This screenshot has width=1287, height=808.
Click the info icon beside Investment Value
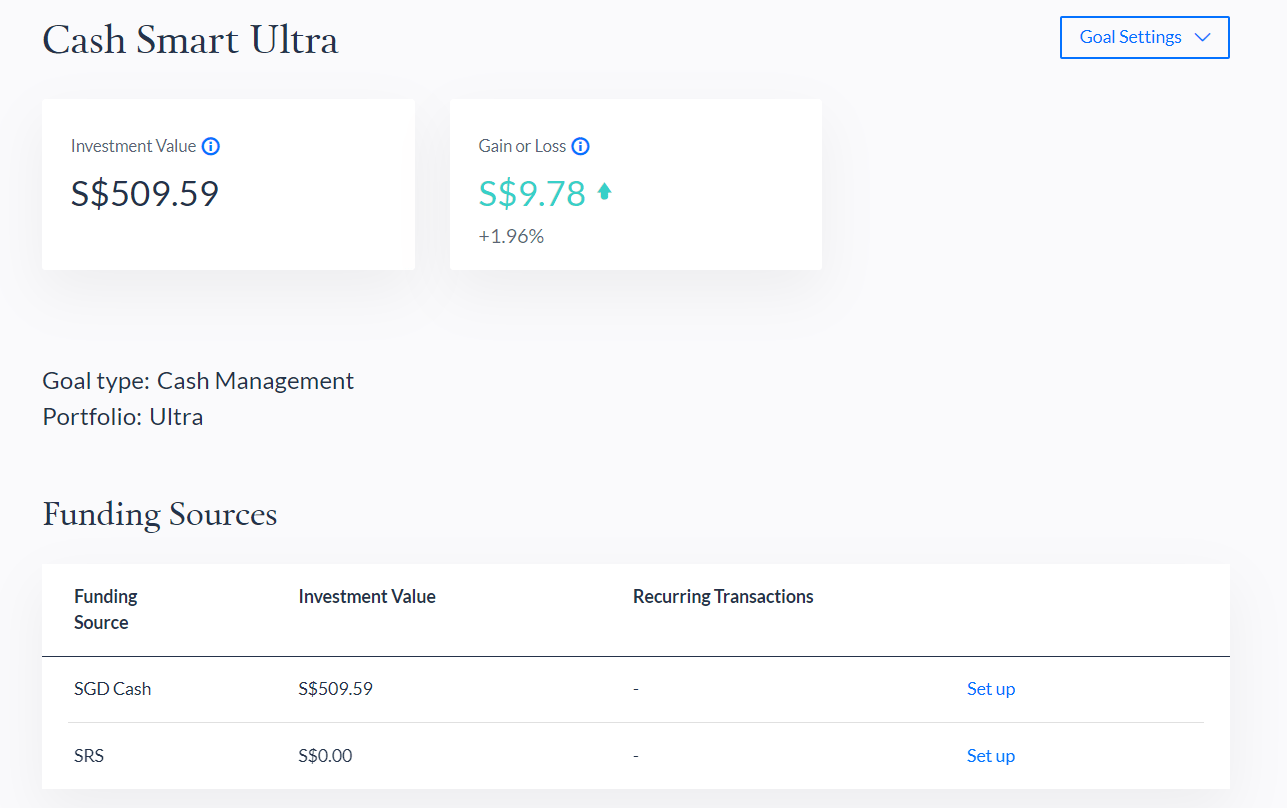point(210,146)
